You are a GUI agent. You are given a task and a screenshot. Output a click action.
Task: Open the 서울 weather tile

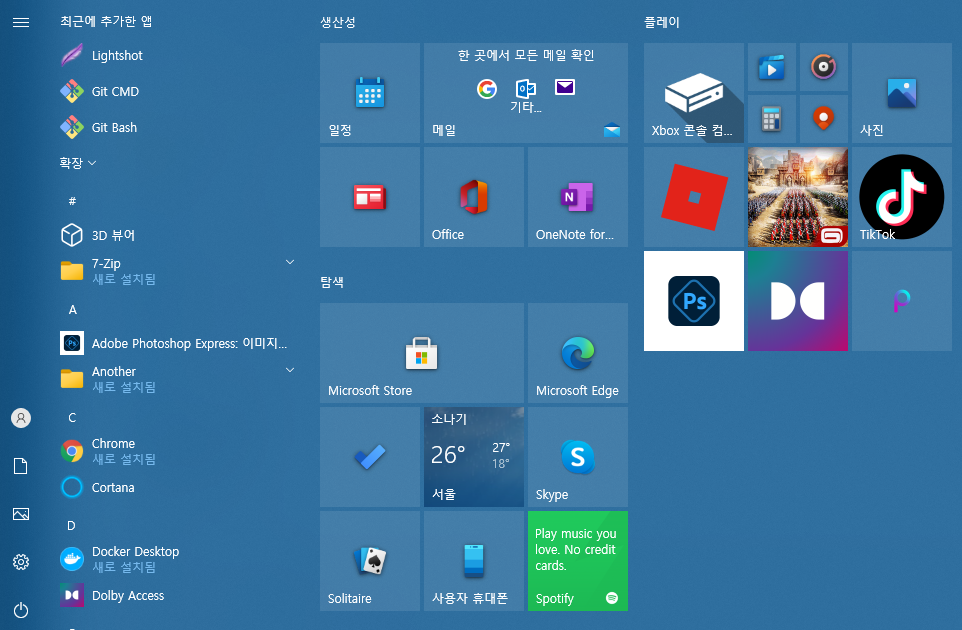[x=474, y=457]
